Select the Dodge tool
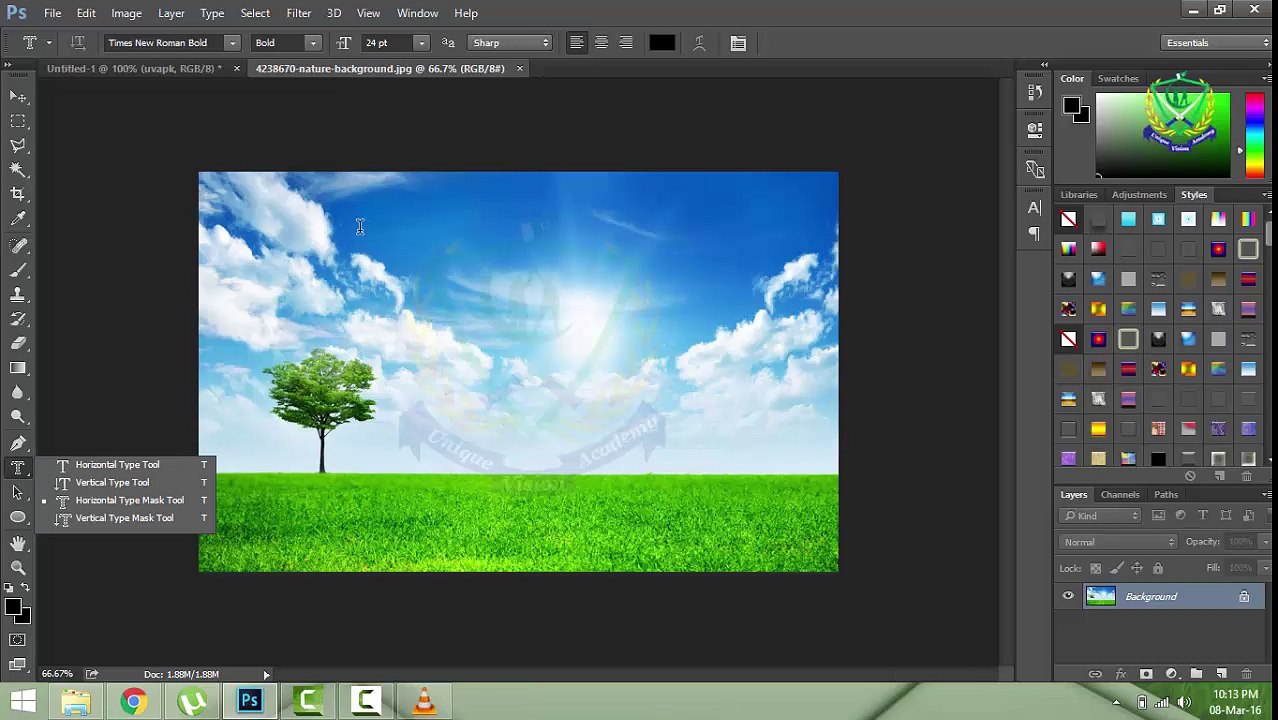This screenshot has height=720, width=1278. click(18, 417)
